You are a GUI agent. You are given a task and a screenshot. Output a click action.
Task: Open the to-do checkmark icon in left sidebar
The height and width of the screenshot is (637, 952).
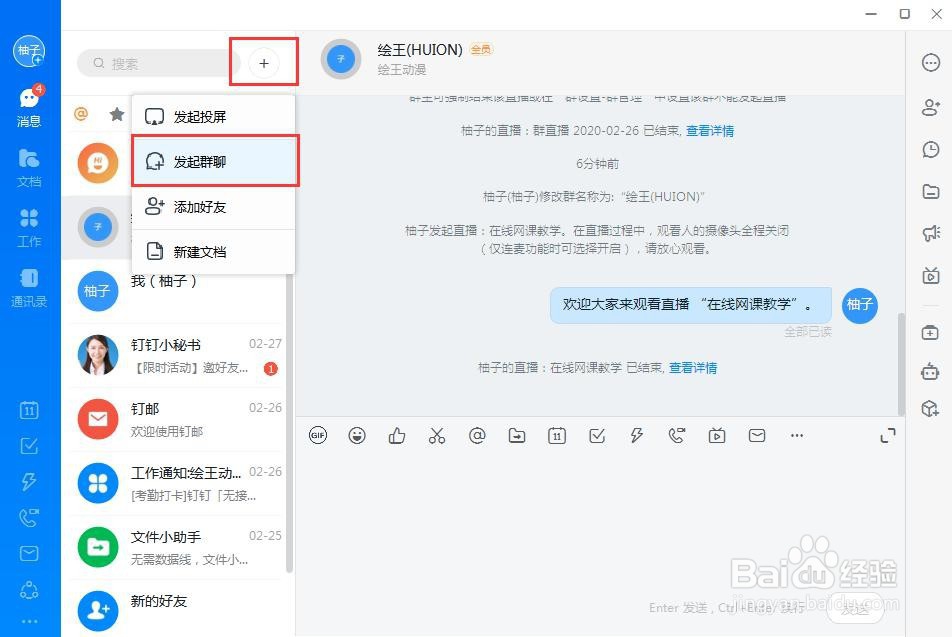tap(29, 446)
